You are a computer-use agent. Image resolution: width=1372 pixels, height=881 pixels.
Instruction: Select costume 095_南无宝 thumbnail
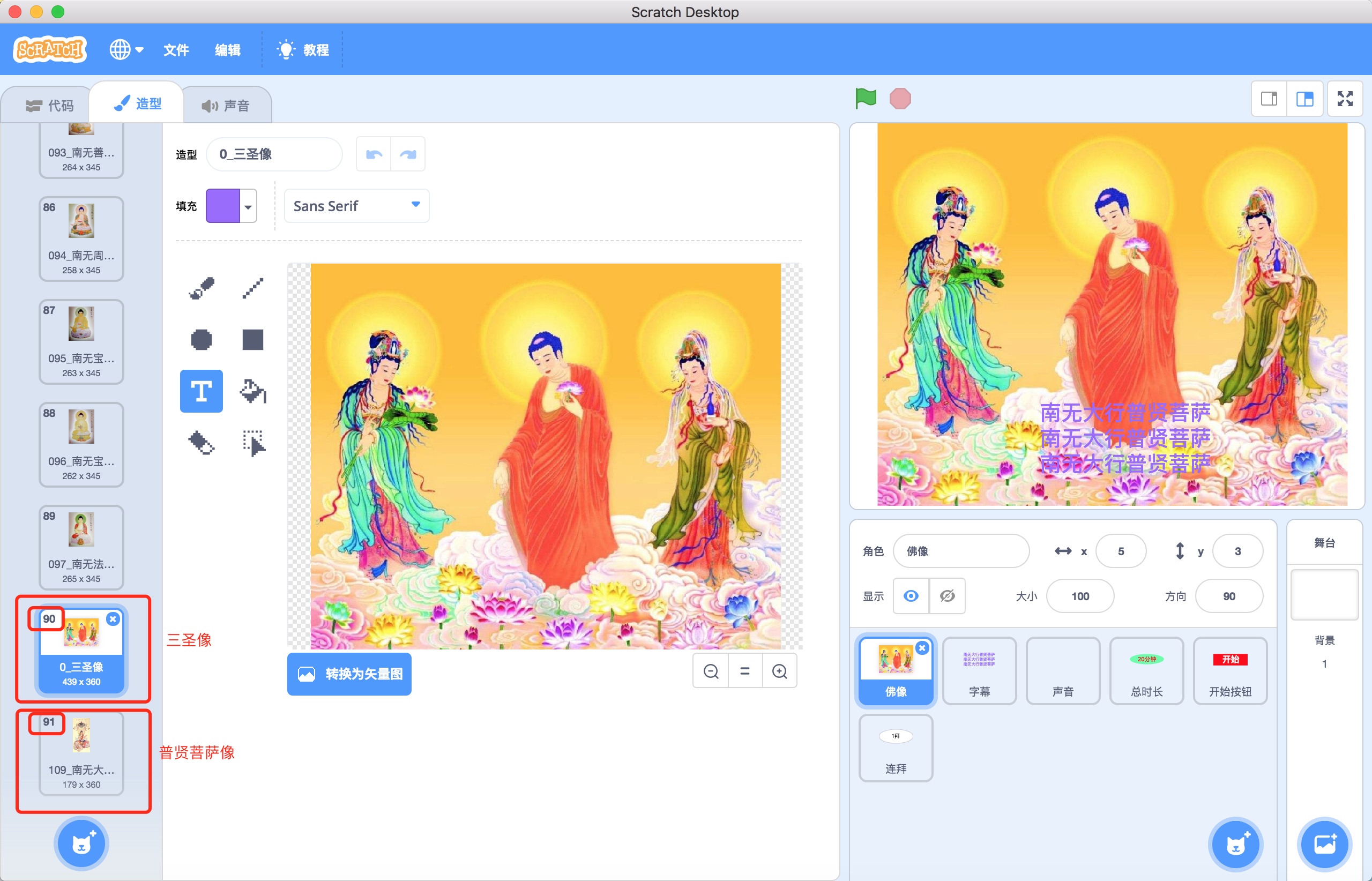pyautogui.click(x=81, y=342)
